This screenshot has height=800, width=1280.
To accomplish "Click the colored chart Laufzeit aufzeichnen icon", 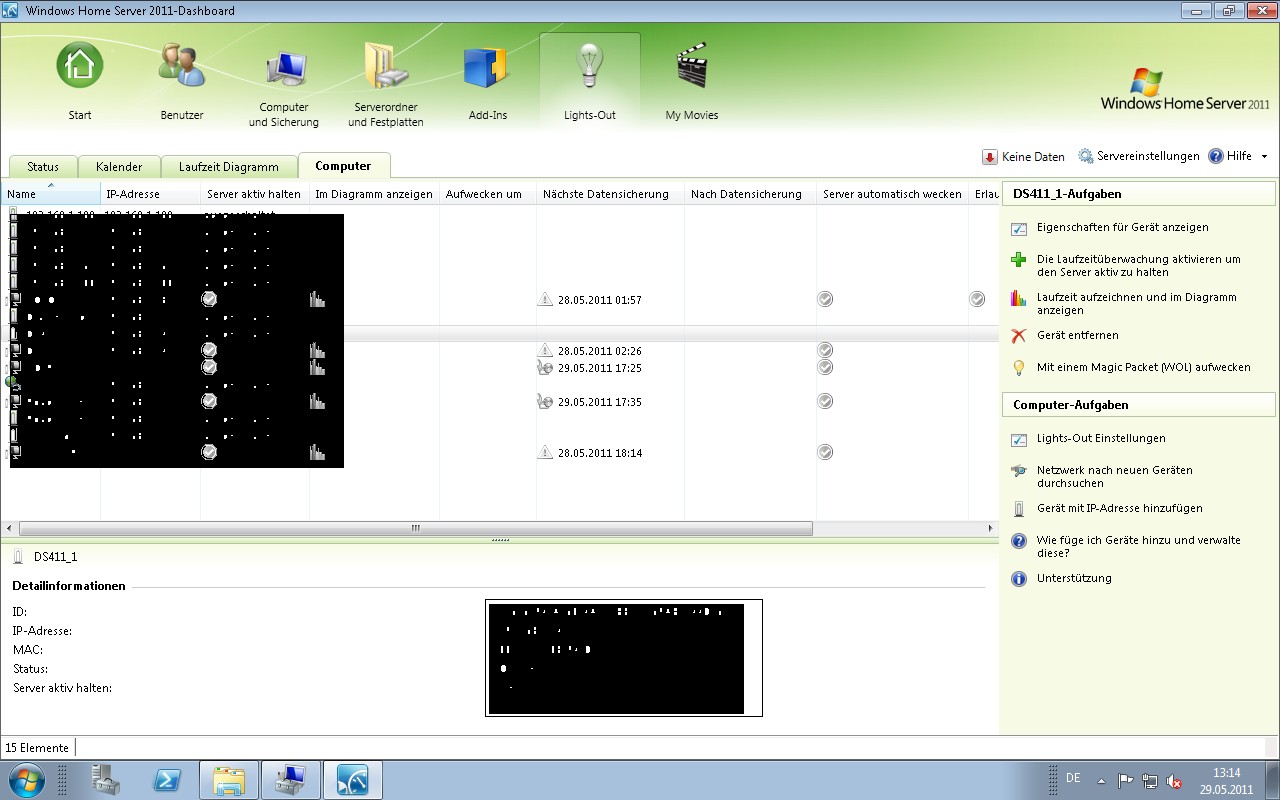I will click(x=1019, y=298).
